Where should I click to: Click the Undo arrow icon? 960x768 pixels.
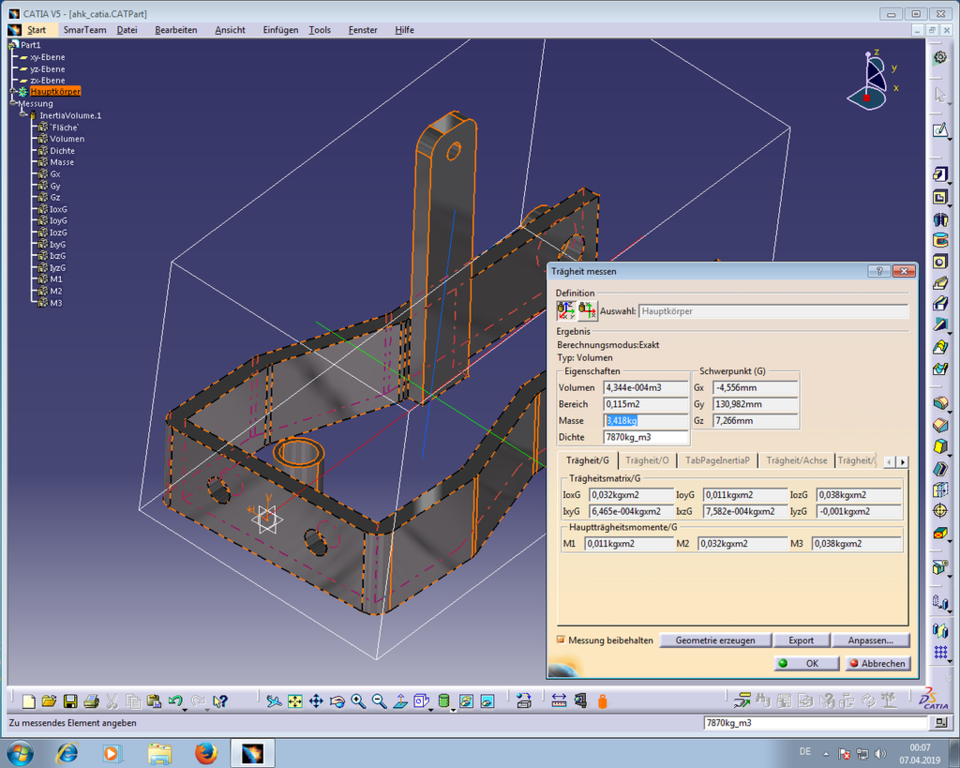(175, 702)
